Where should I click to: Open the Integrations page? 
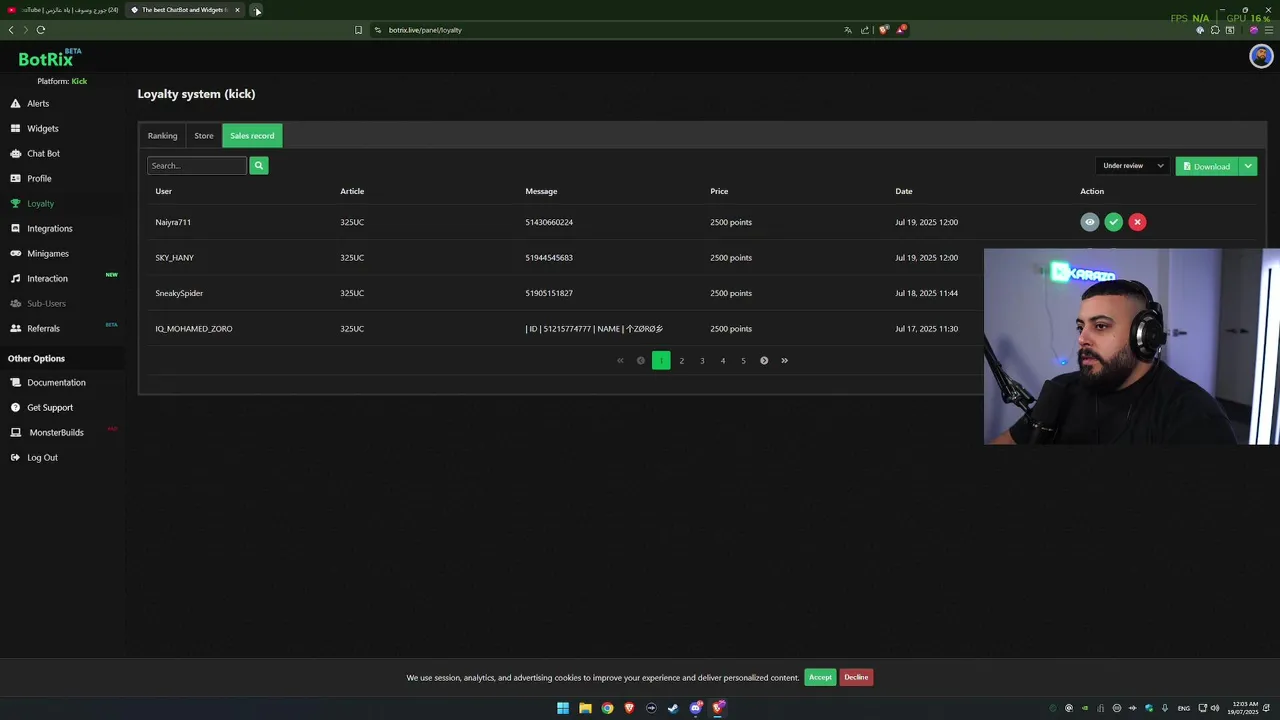click(x=49, y=228)
